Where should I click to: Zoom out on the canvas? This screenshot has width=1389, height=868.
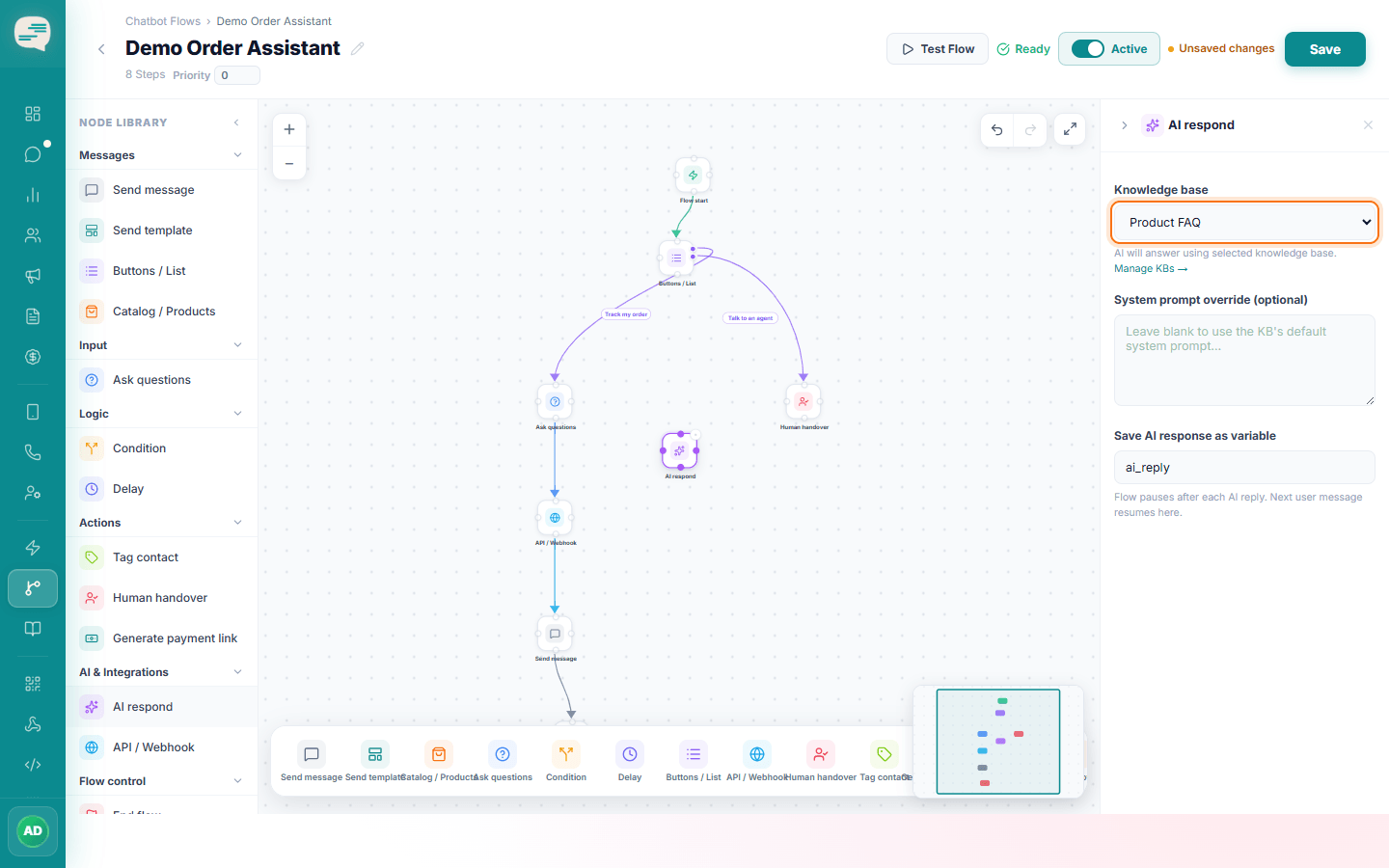pyautogui.click(x=289, y=164)
